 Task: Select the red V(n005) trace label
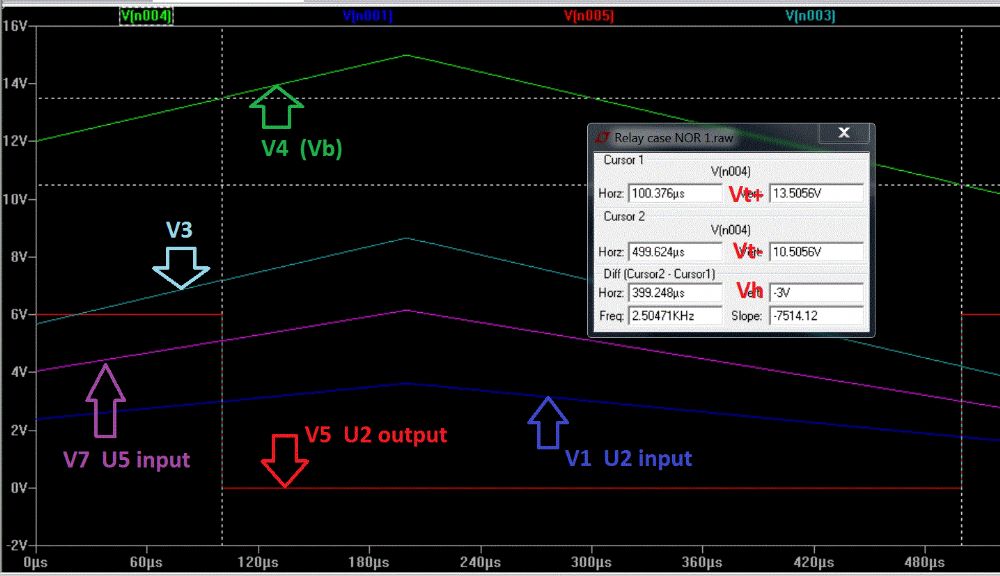click(x=589, y=16)
